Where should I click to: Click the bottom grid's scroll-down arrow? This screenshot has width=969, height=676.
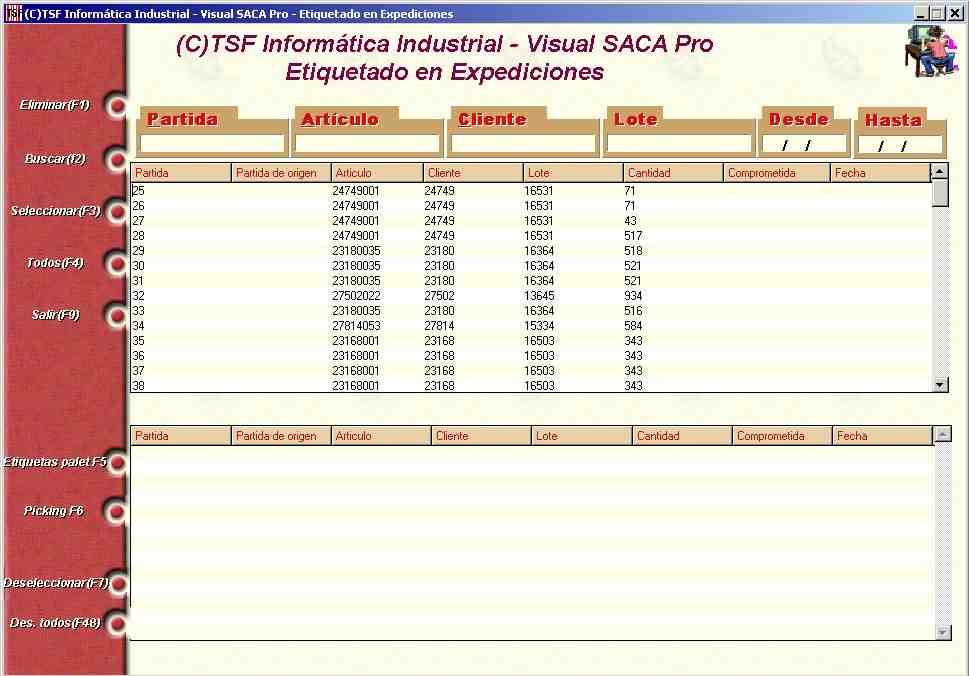tap(942, 632)
